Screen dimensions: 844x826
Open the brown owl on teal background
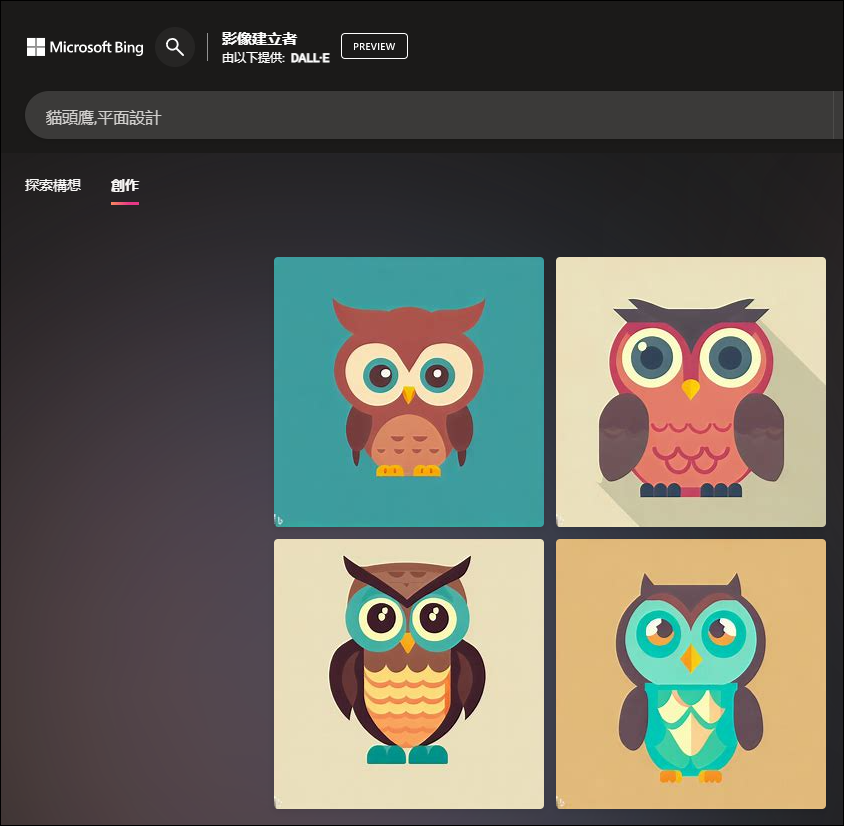[409, 392]
